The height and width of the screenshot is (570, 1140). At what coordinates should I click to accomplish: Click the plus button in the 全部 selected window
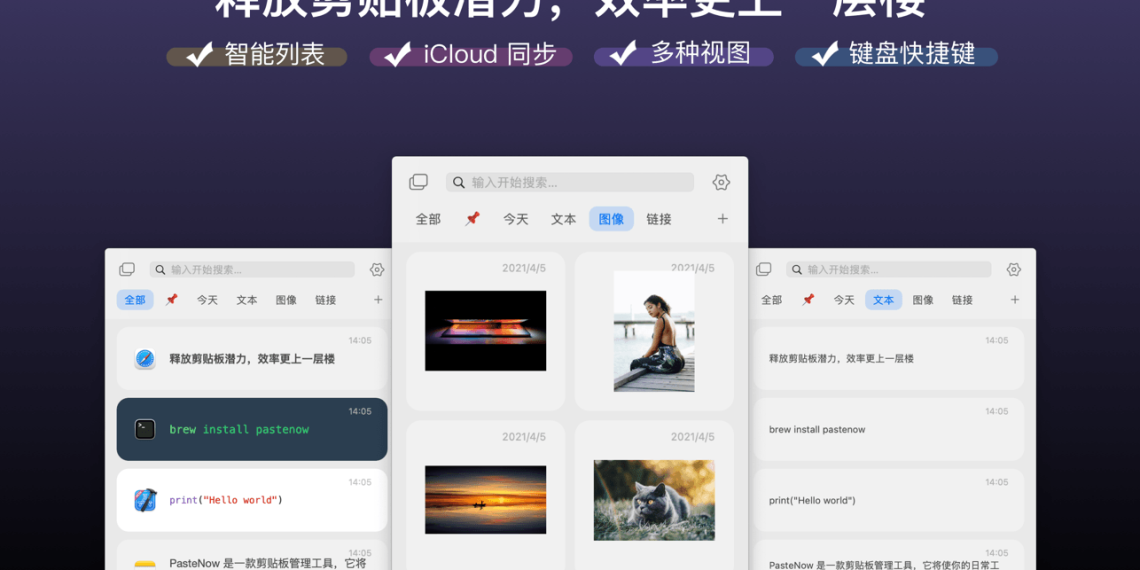pos(378,300)
